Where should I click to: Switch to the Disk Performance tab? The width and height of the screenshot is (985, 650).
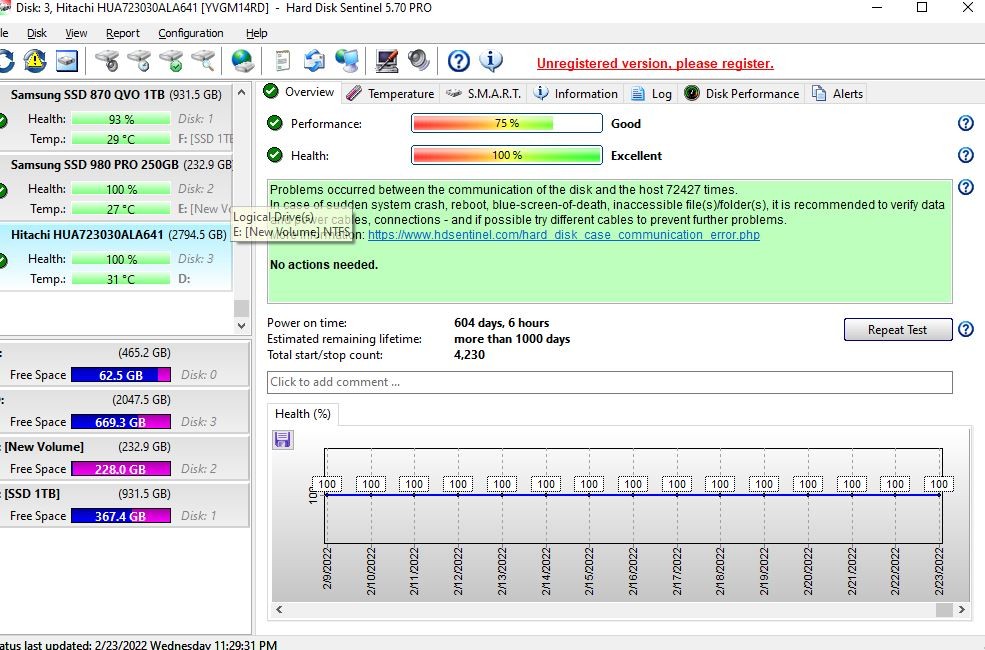point(741,94)
